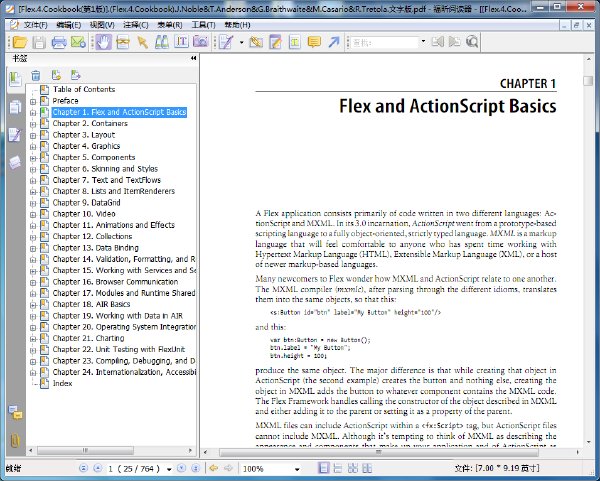
Task: Open the 视图(V) menu
Action: tap(102, 25)
